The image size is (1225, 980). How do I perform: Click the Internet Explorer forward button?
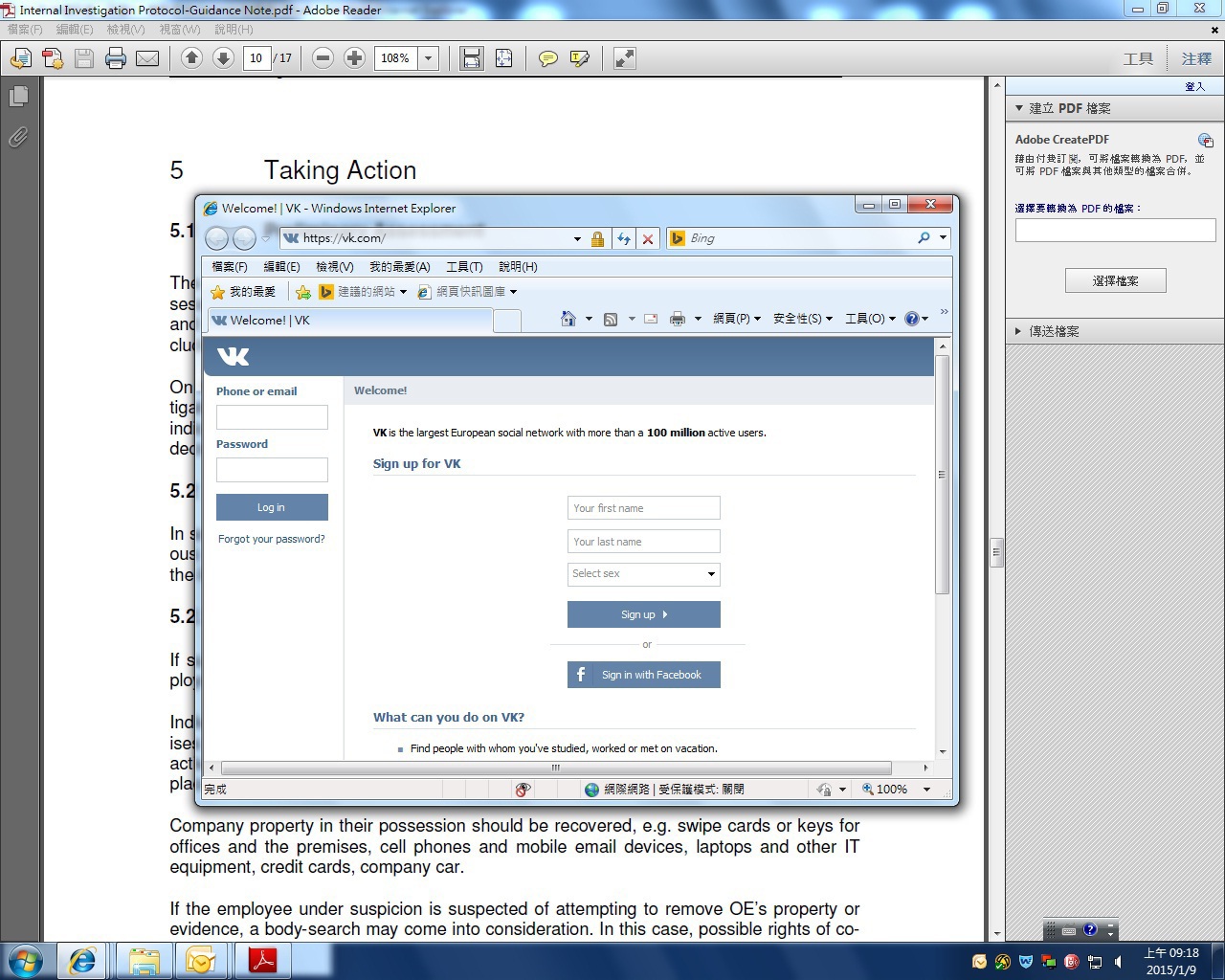tap(245, 238)
